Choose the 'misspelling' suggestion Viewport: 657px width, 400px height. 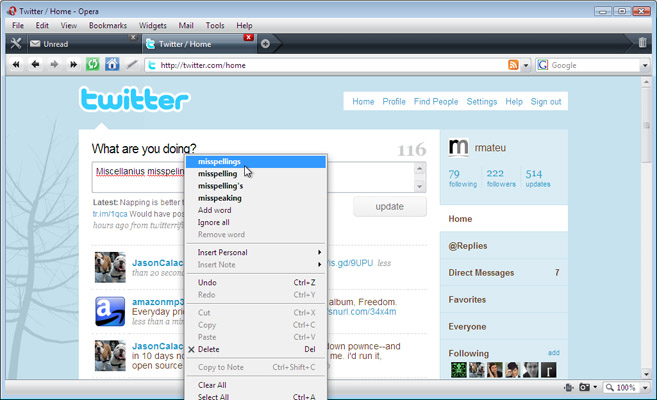pyautogui.click(x=217, y=173)
